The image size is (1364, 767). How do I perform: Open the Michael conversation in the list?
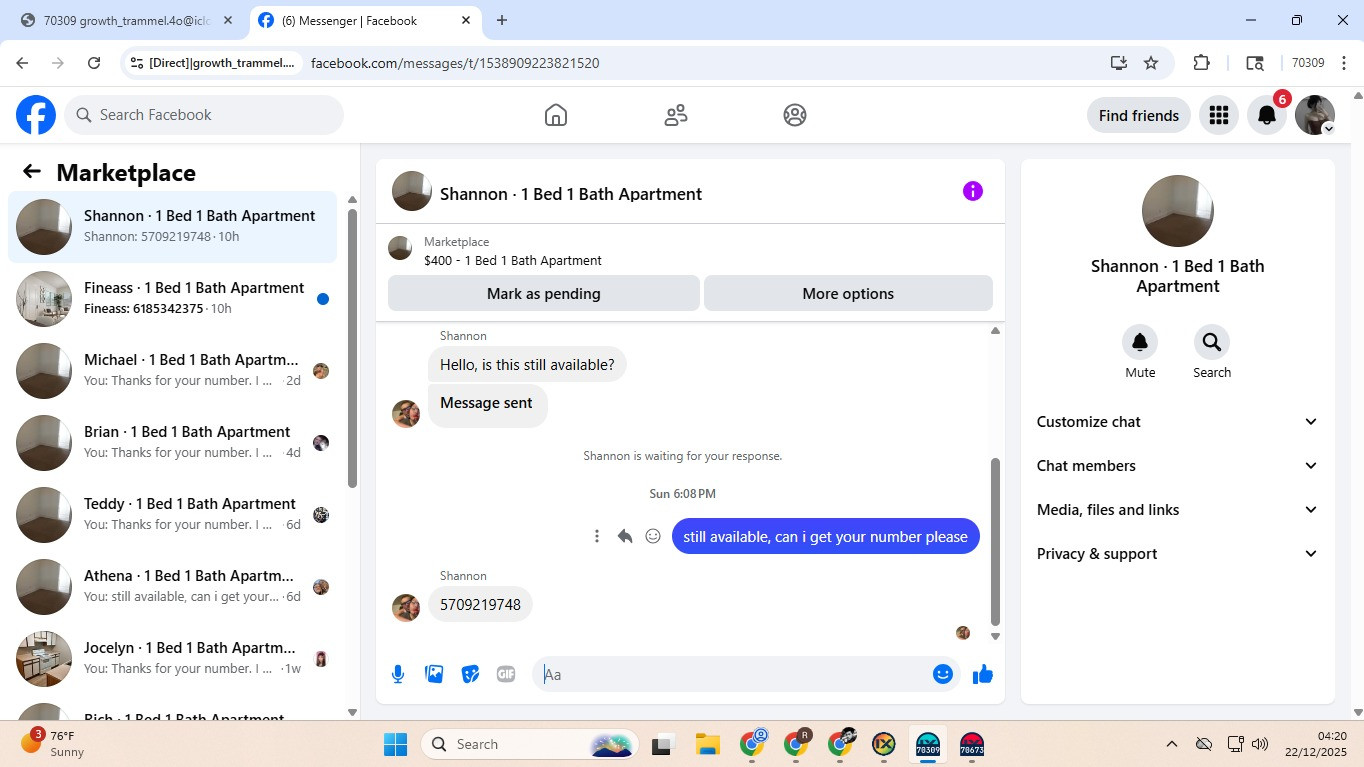tap(173, 371)
